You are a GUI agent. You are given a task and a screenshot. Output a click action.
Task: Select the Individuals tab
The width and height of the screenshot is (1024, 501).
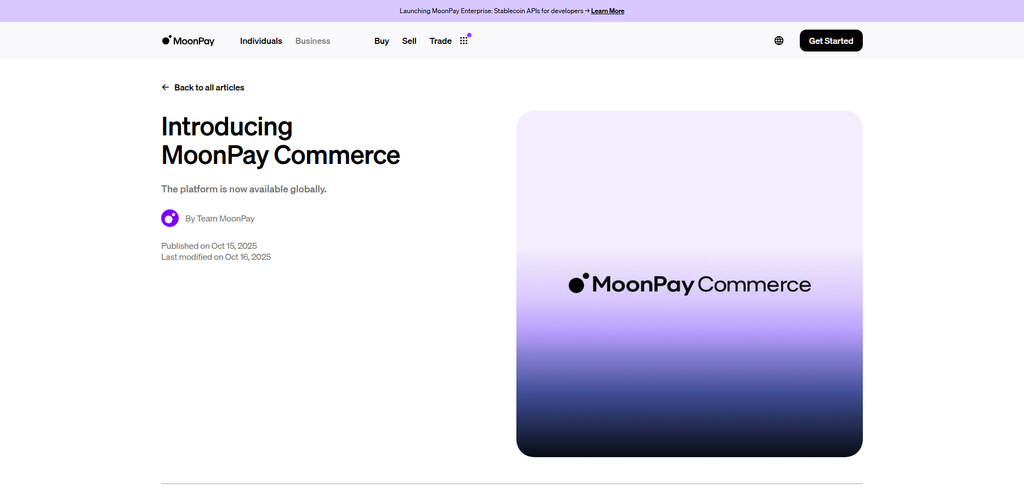pos(261,40)
